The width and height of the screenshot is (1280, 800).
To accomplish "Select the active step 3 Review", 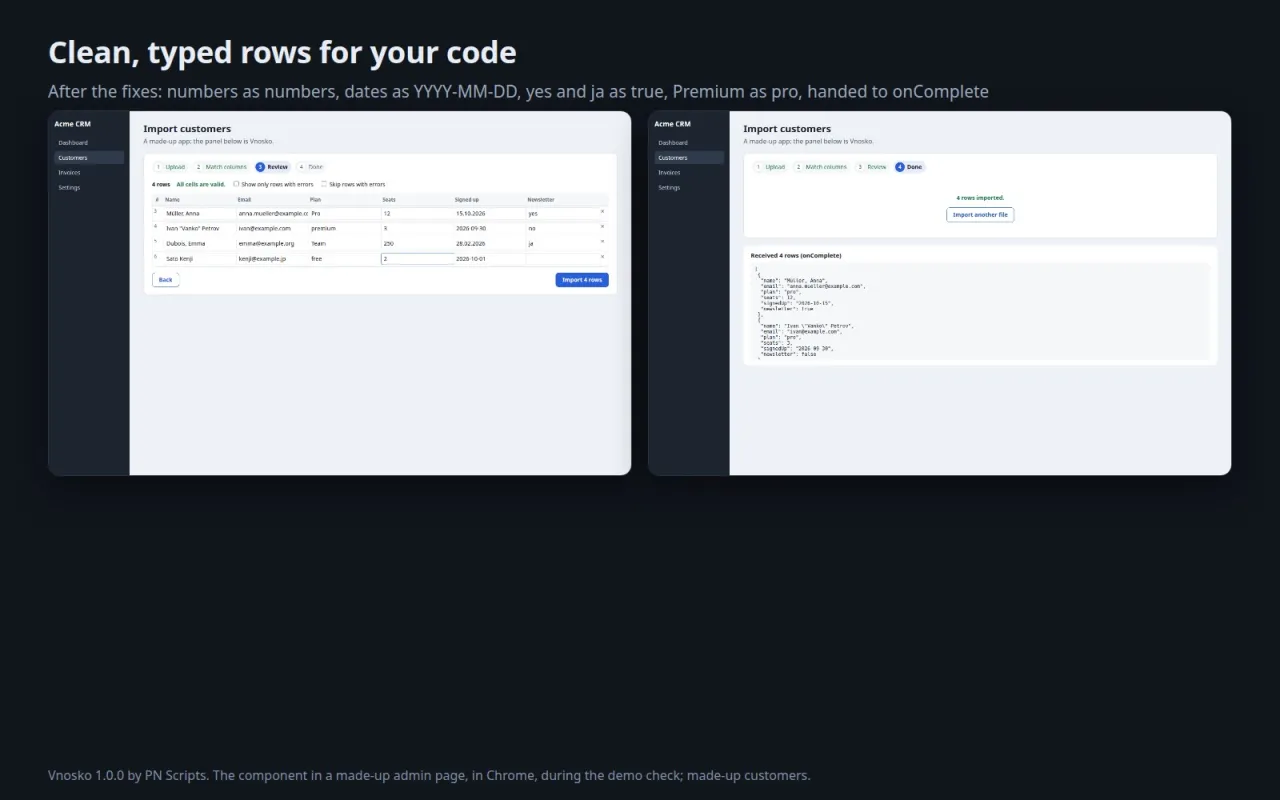I will 273,167.
